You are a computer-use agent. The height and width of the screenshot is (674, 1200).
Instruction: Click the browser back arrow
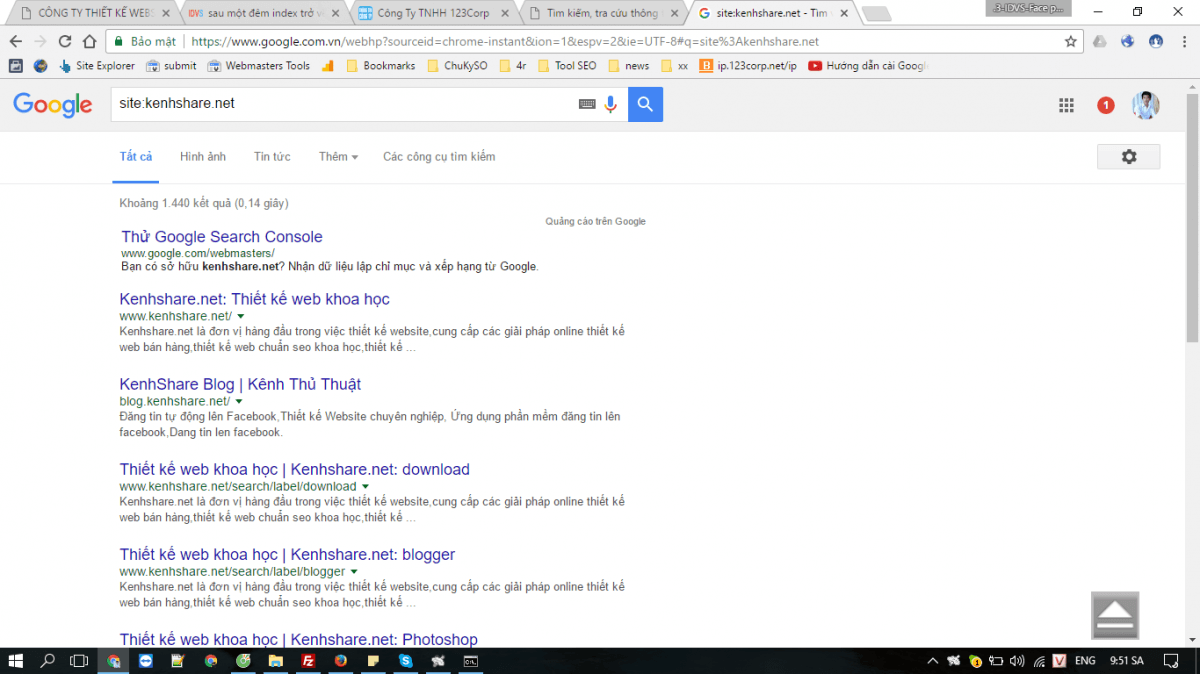[17, 42]
